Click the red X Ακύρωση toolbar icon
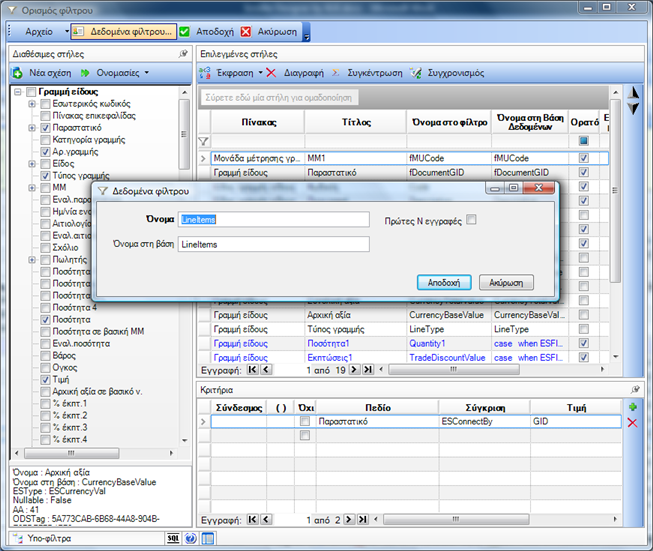The image size is (653, 551). click(x=246, y=32)
